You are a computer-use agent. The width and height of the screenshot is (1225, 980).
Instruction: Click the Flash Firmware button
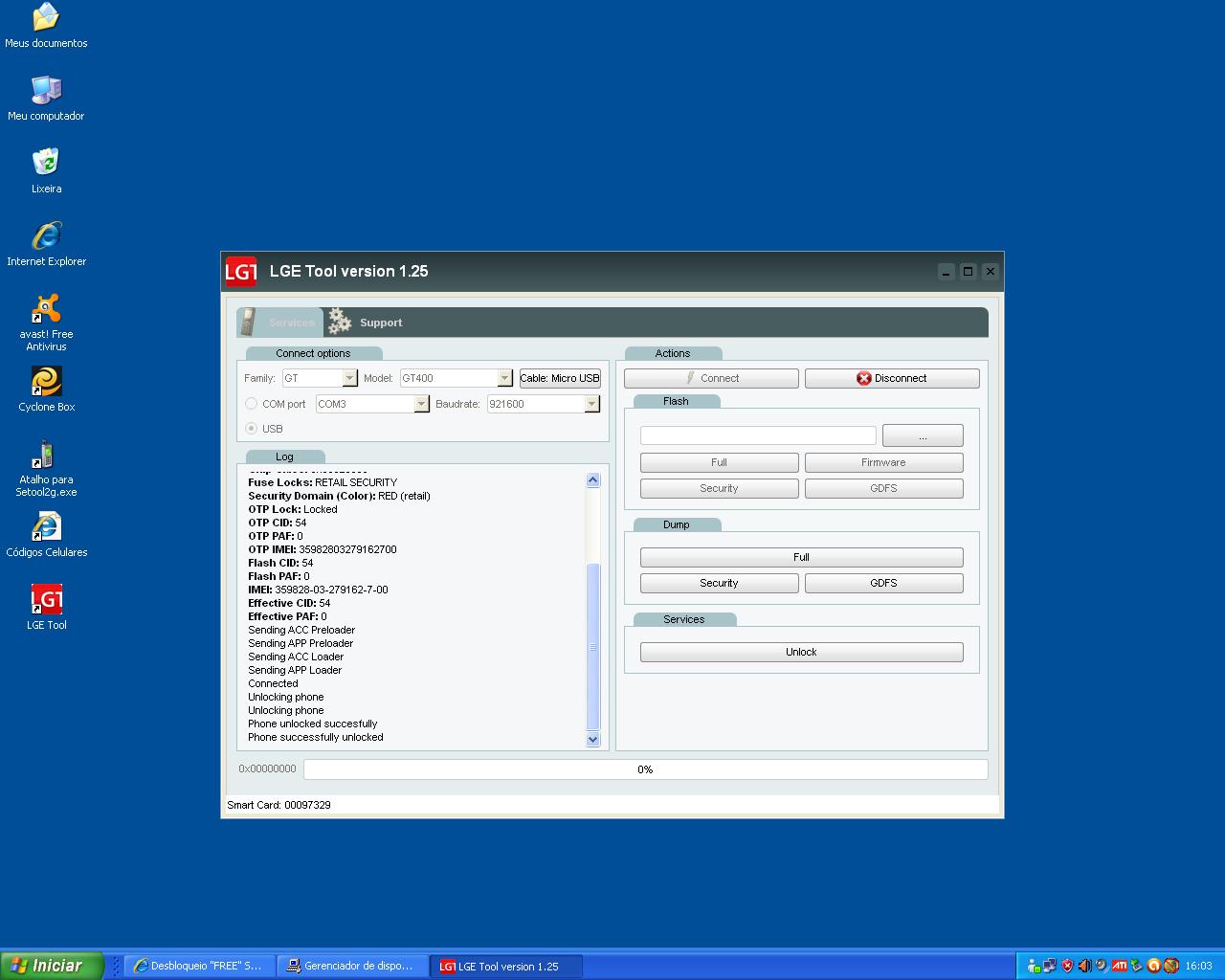(x=883, y=462)
